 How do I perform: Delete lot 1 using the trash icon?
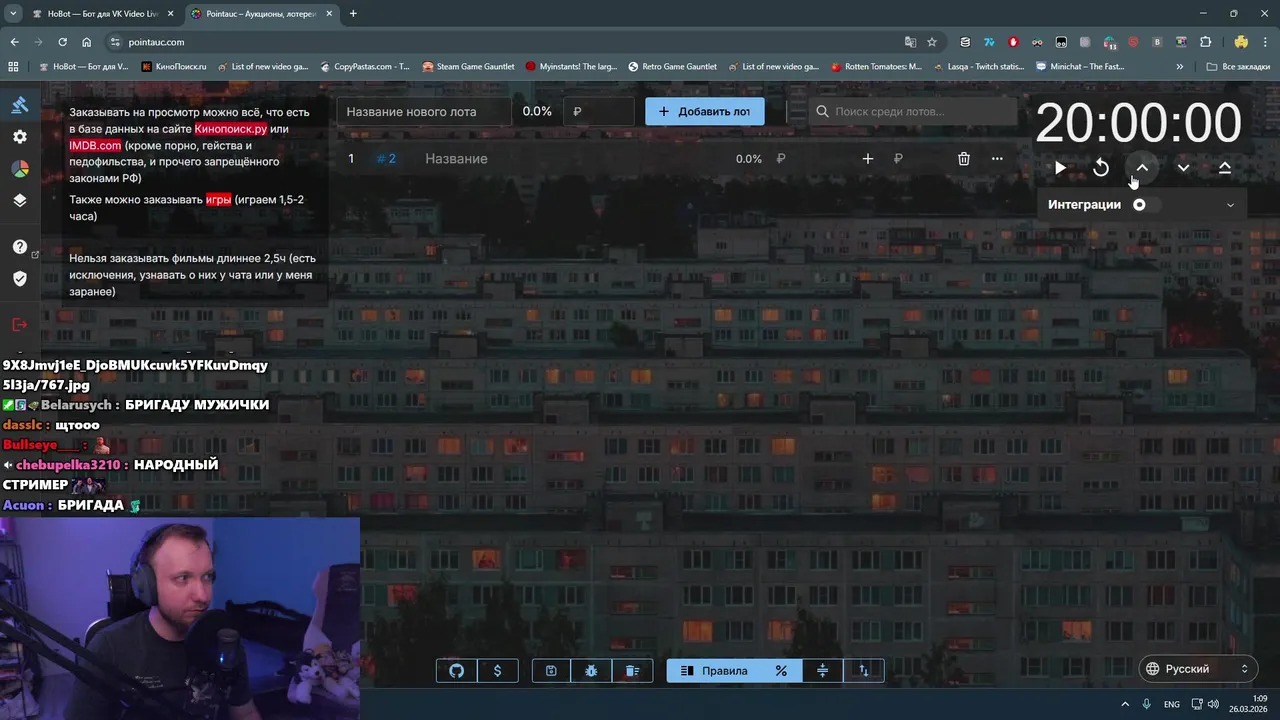pyautogui.click(x=964, y=159)
